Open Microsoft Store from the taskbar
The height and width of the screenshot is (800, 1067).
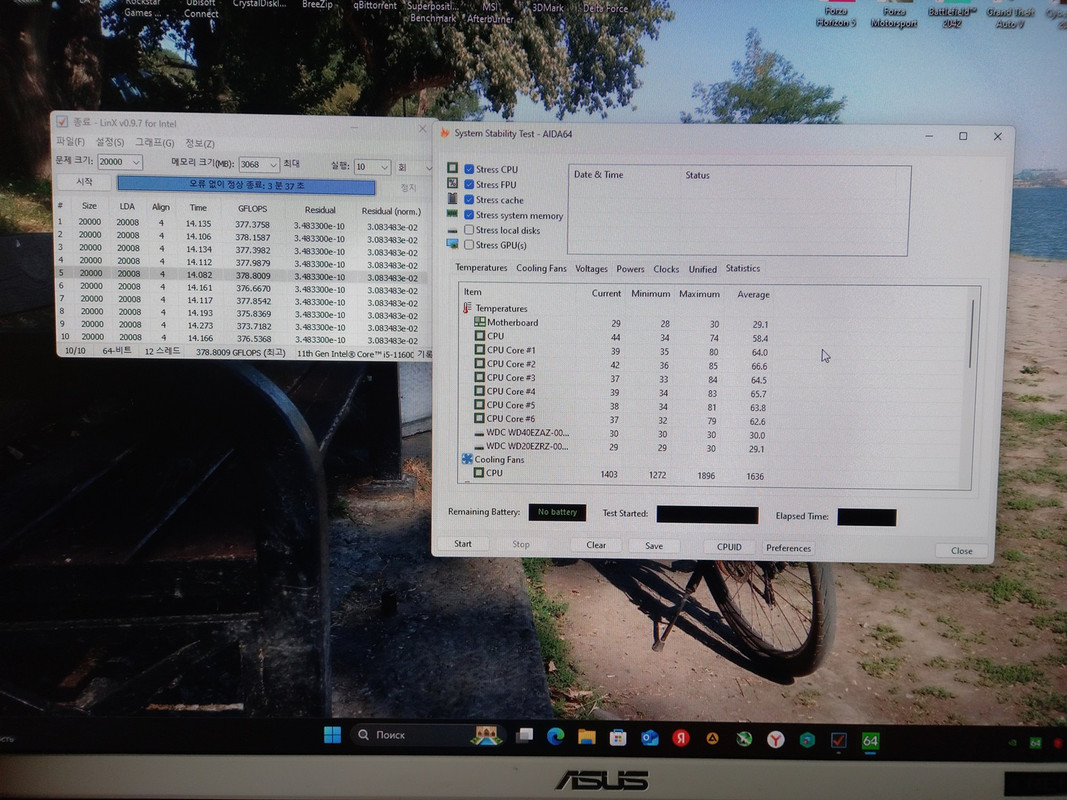(x=618, y=737)
